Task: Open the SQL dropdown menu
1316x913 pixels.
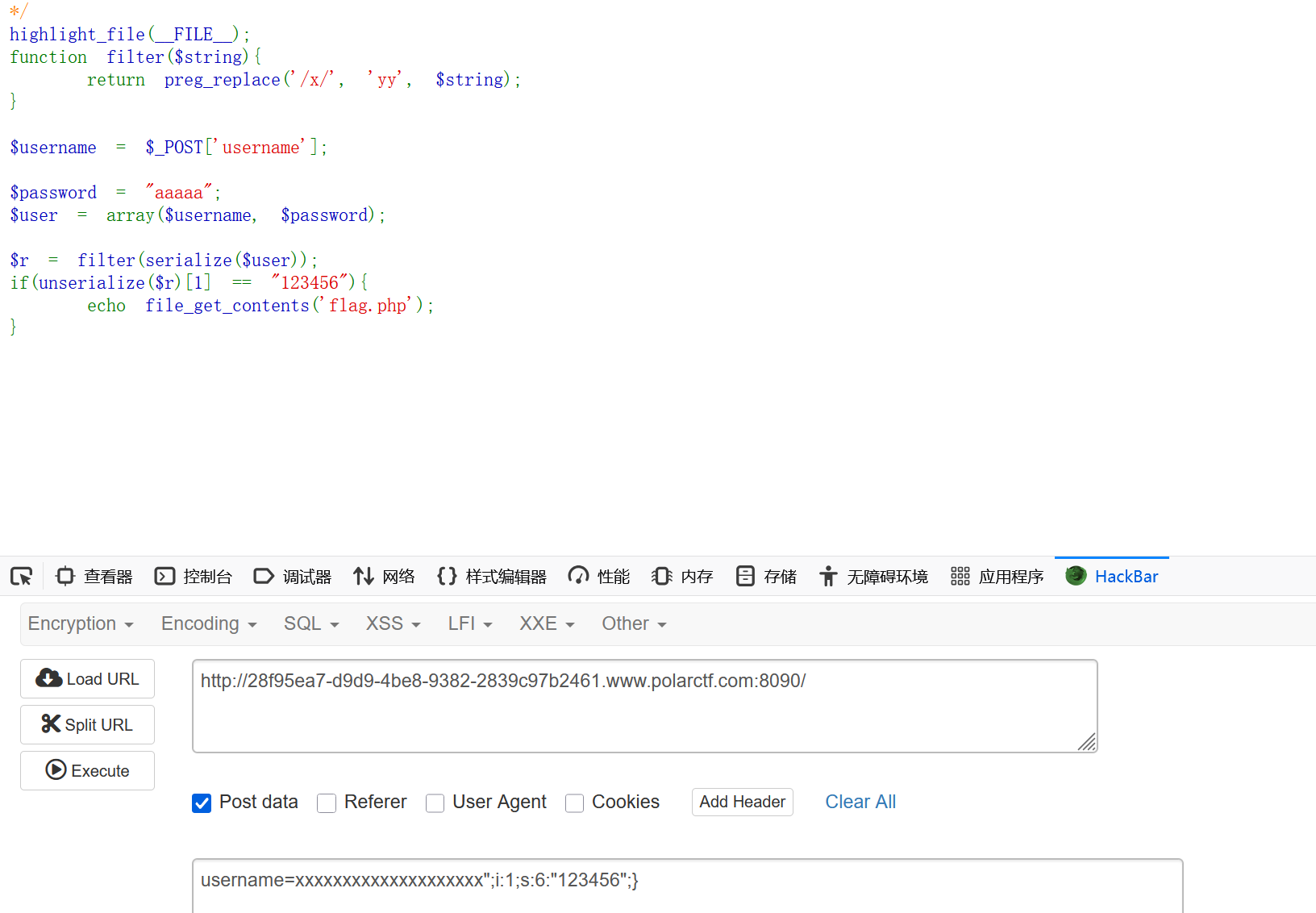Action: [x=311, y=623]
